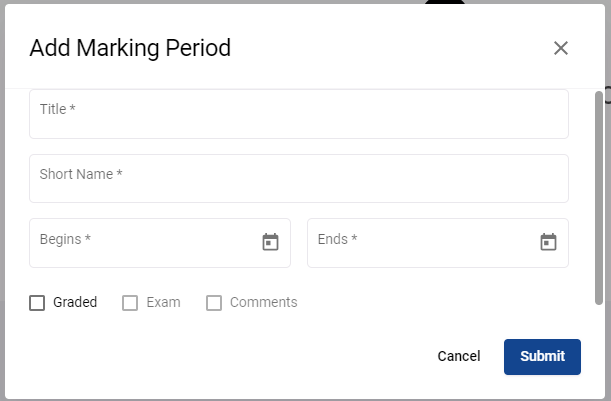Enable the Graded checkbox
This screenshot has height=401, width=611.
37,303
